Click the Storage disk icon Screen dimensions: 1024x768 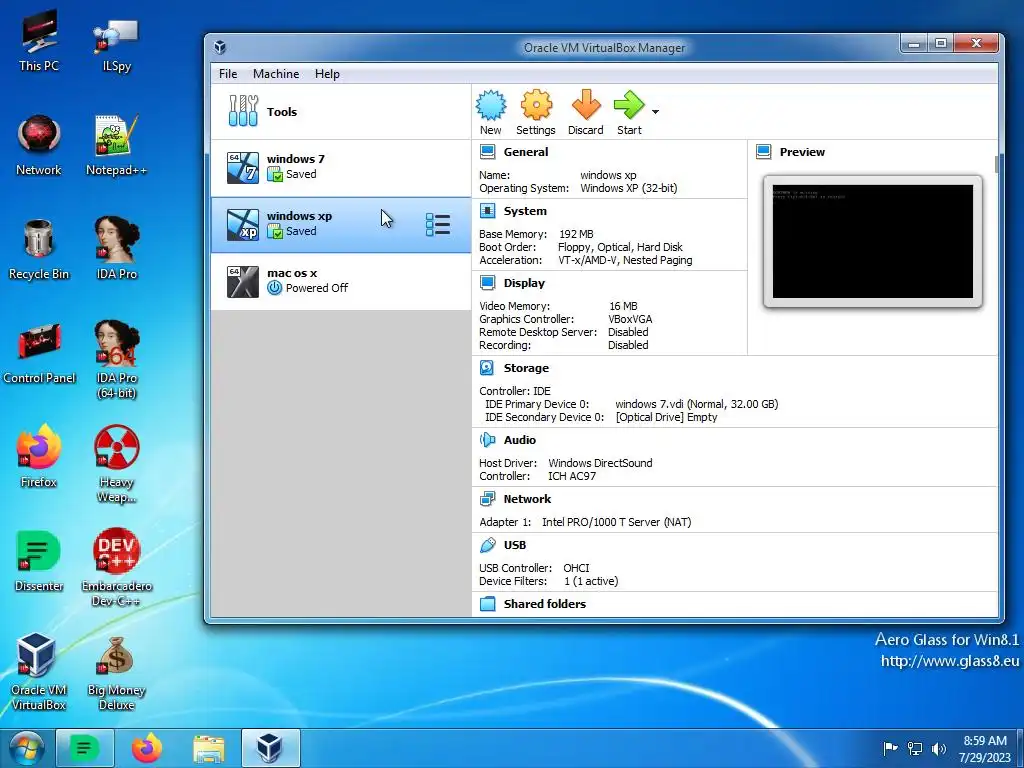click(x=487, y=368)
